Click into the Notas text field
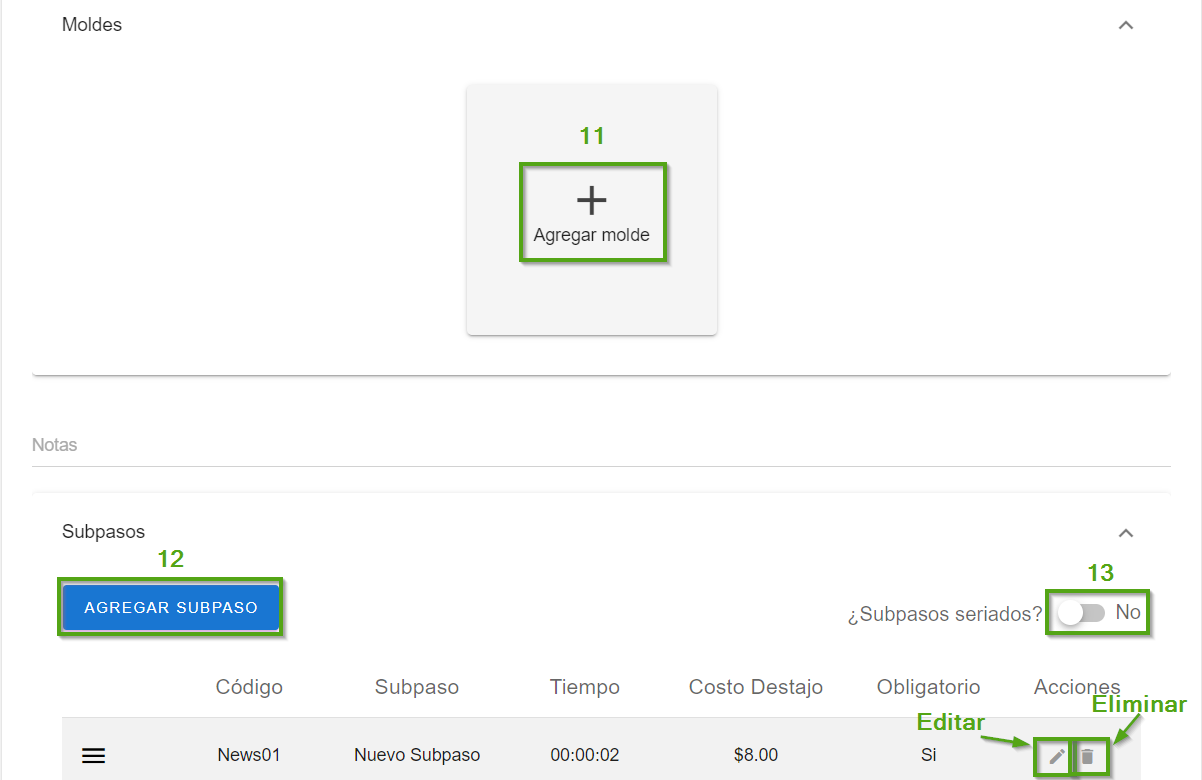The height and width of the screenshot is (780, 1202). pos(600,445)
